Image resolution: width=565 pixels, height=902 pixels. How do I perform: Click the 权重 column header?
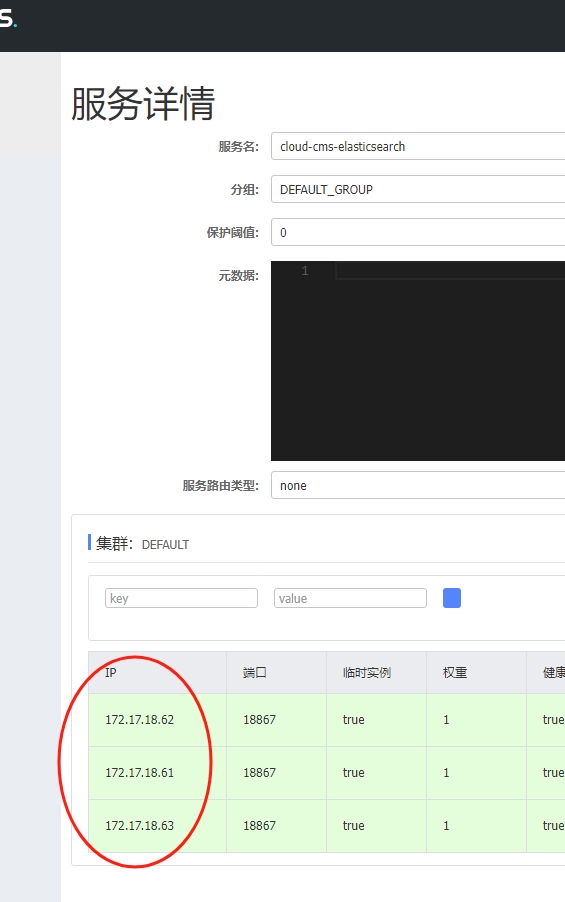click(477, 672)
